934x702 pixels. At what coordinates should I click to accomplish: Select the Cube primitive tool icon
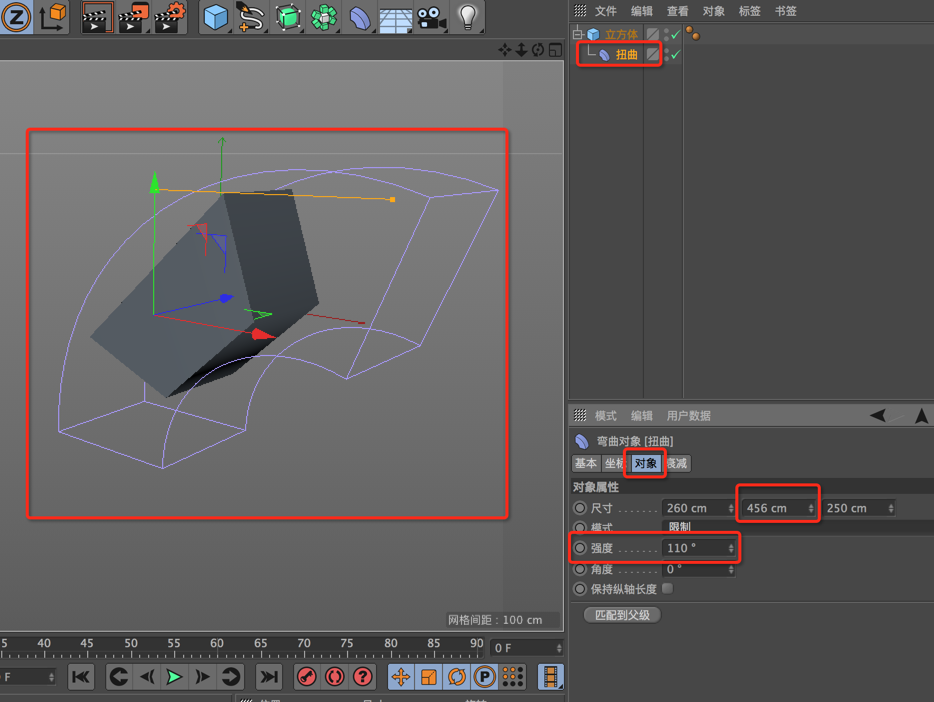[x=215, y=17]
